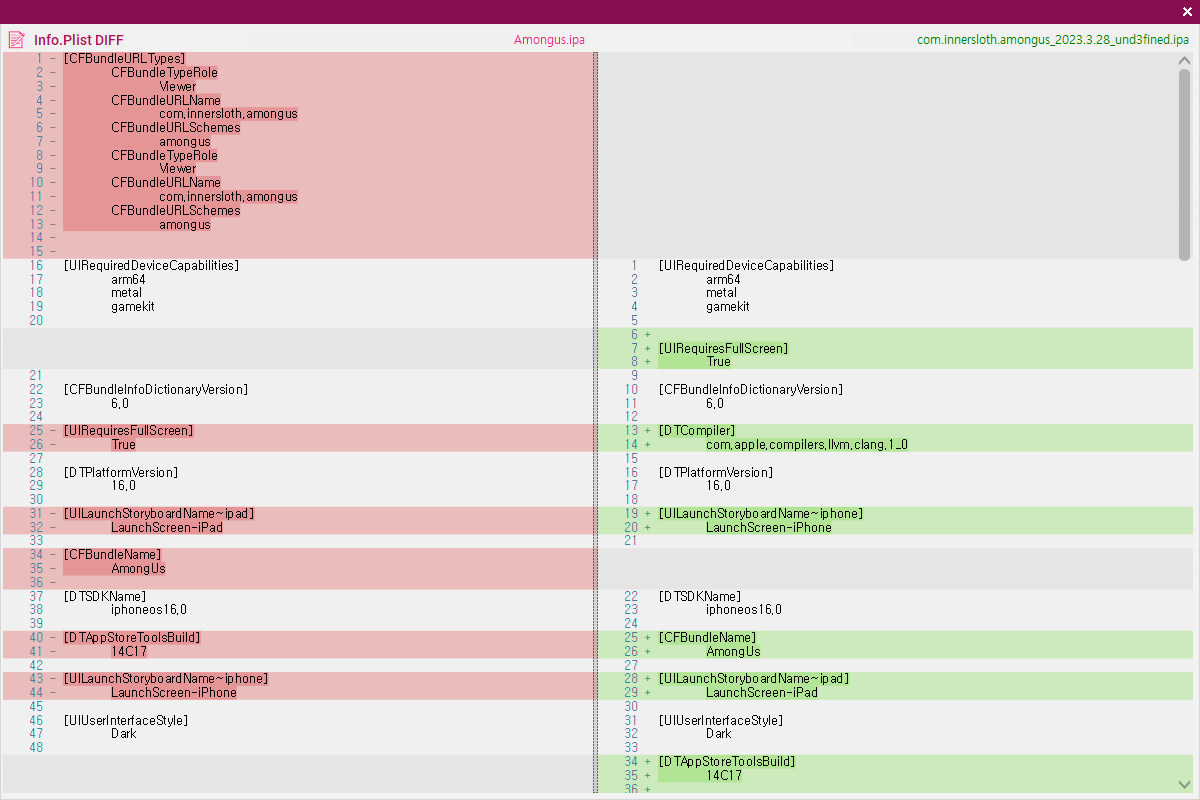The height and width of the screenshot is (800, 1200).
Task: Select added LaunchScreen-iPhone value on right
Action: pos(769,528)
